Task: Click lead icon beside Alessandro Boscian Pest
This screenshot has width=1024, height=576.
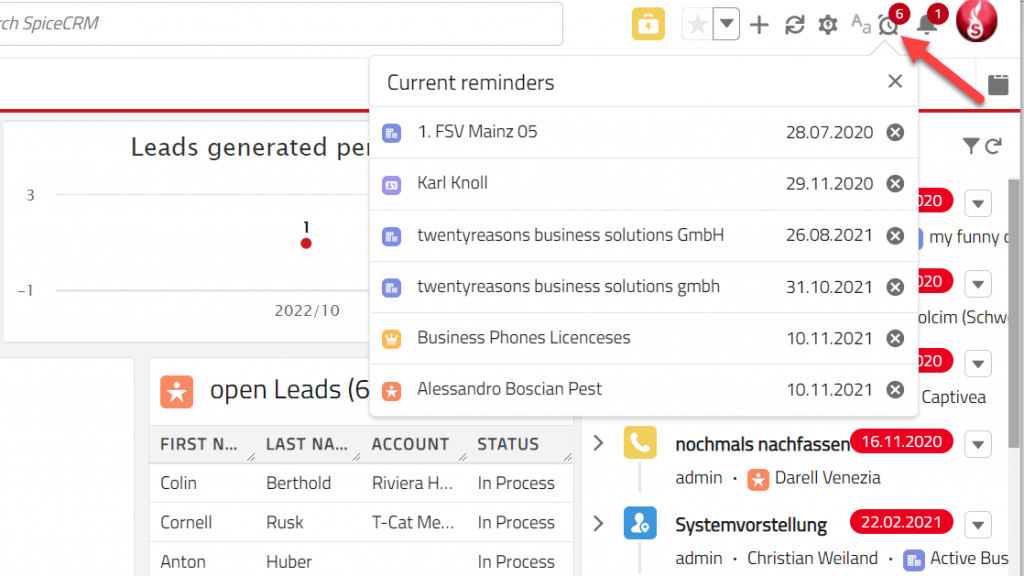Action: click(x=391, y=391)
